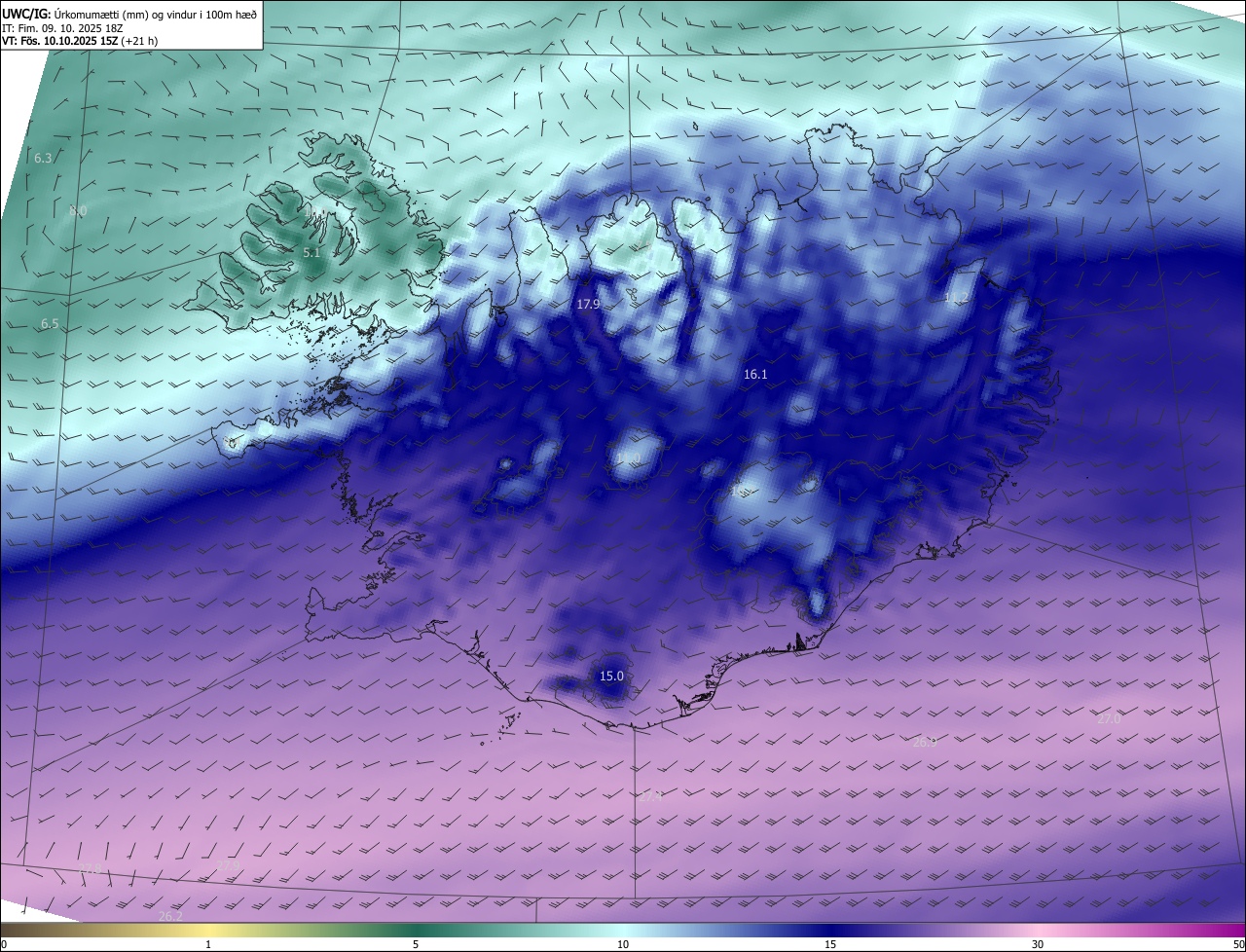Click the "VT: Fös. 10.10.2025 15Z (+21 h)" line
Image resolution: width=1246 pixels, height=952 pixels.
[80, 41]
